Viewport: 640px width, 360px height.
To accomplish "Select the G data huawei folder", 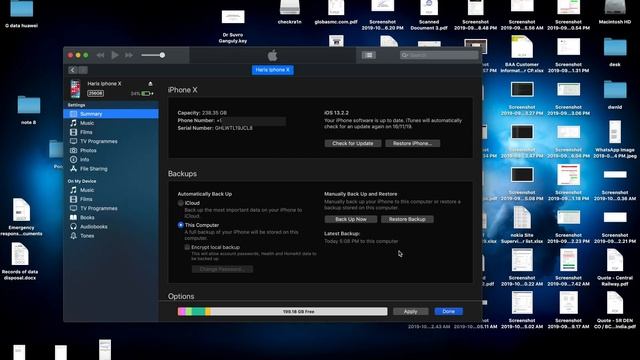I will (x=22, y=14).
